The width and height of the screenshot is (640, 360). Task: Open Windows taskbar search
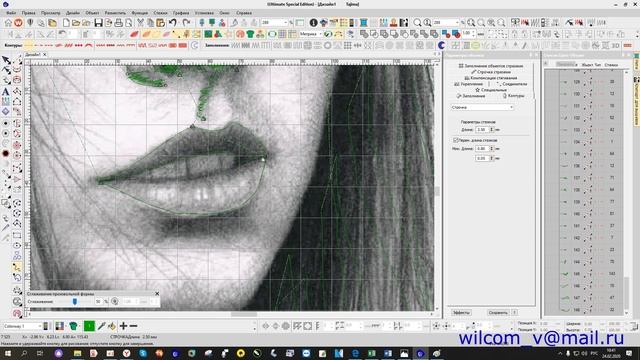click(x=24, y=353)
